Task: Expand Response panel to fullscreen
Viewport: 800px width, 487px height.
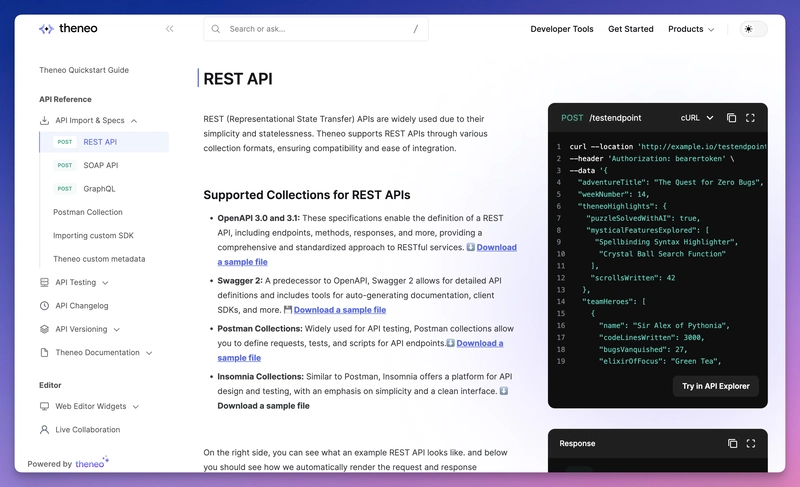Action: tap(751, 444)
